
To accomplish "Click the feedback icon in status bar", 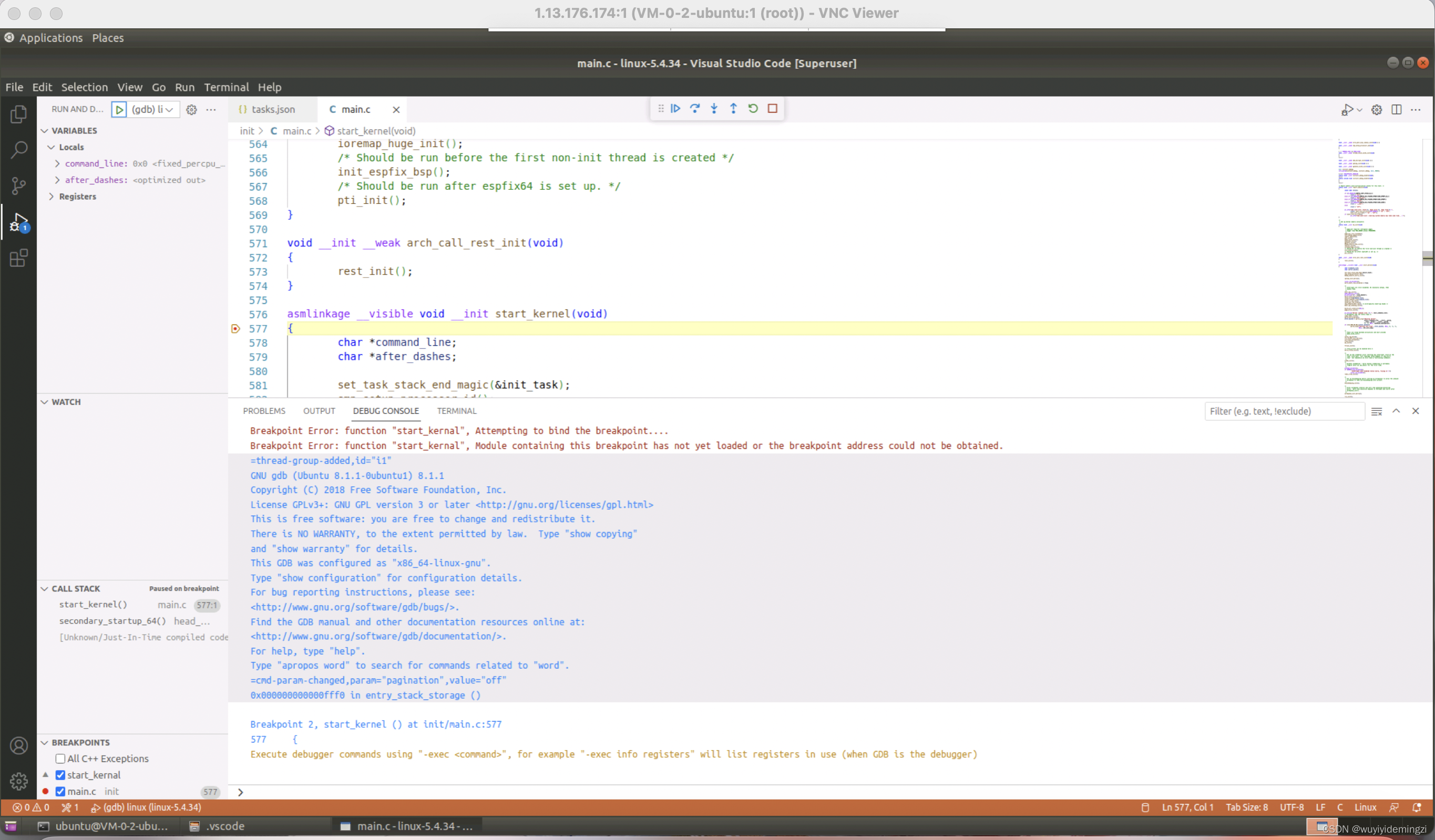I will [x=1393, y=807].
